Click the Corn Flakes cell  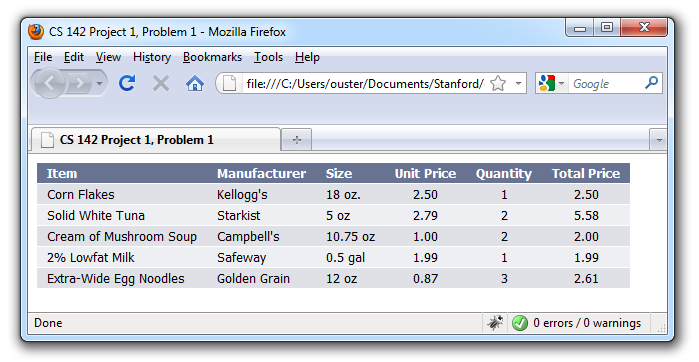click(81, 194)
